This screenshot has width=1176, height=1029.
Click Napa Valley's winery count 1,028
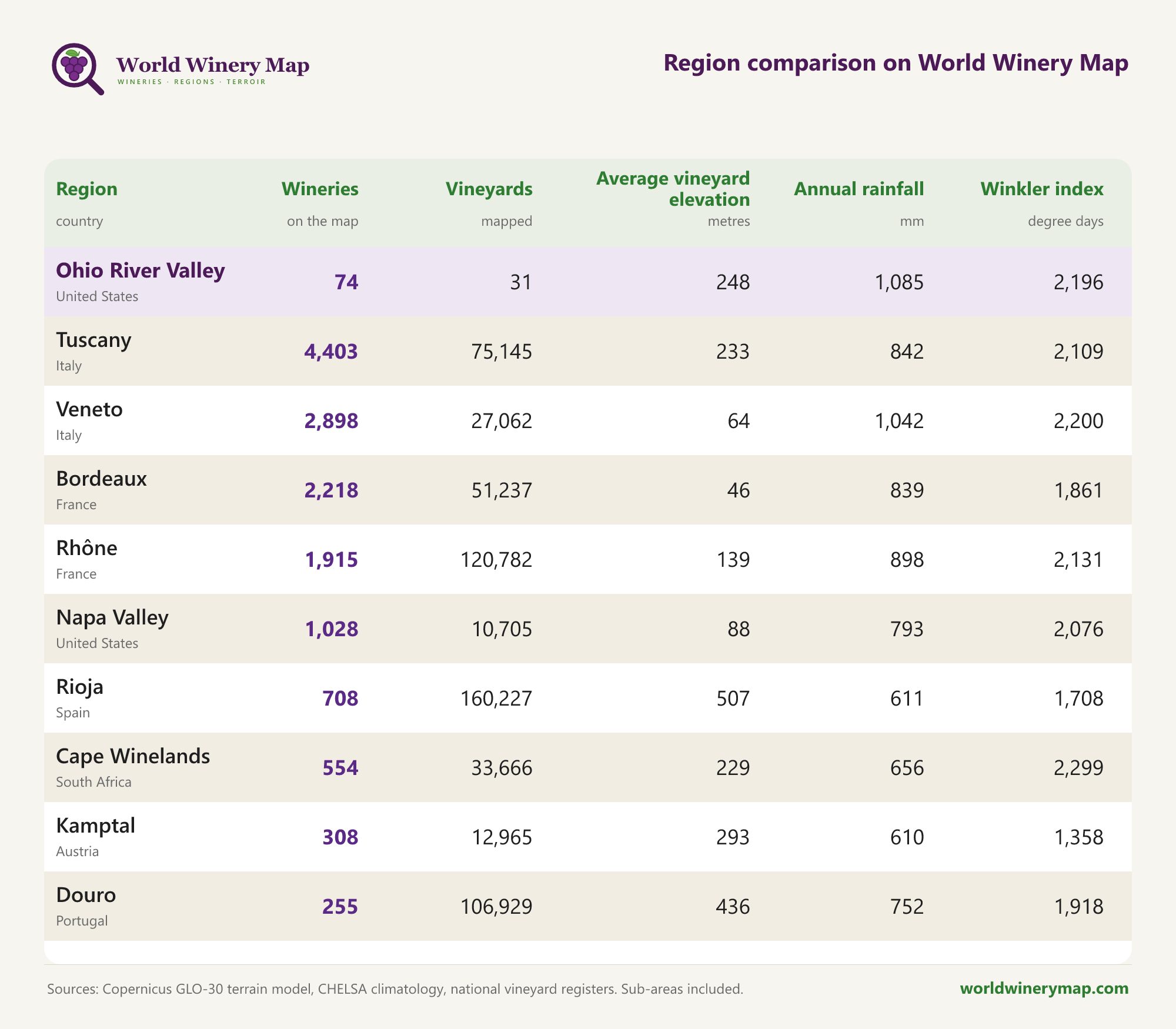(331, 629)
